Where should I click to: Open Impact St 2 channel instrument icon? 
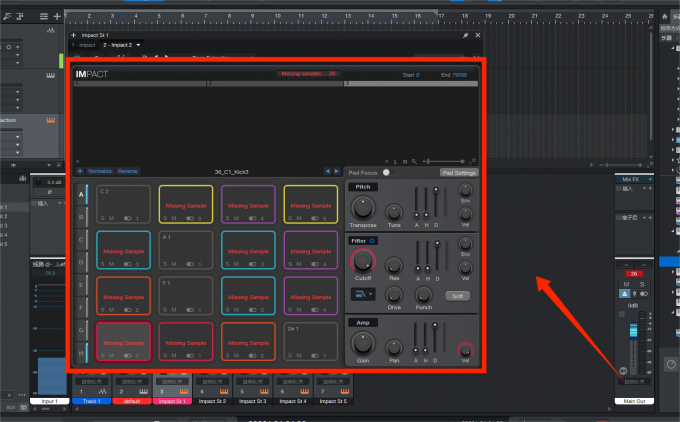tap(224, 391)
